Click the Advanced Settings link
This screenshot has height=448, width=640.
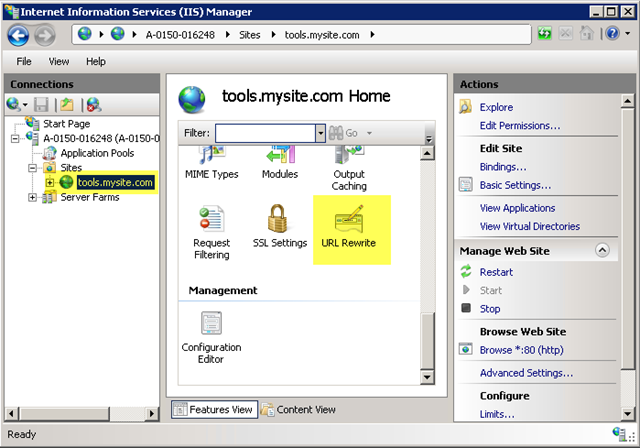pos(527,373)
